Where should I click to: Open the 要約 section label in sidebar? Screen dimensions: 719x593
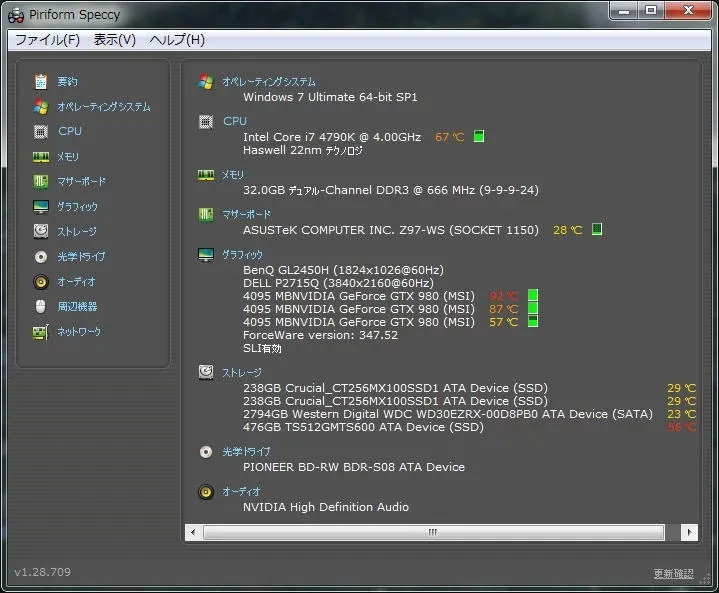click(x=67, y=82)
